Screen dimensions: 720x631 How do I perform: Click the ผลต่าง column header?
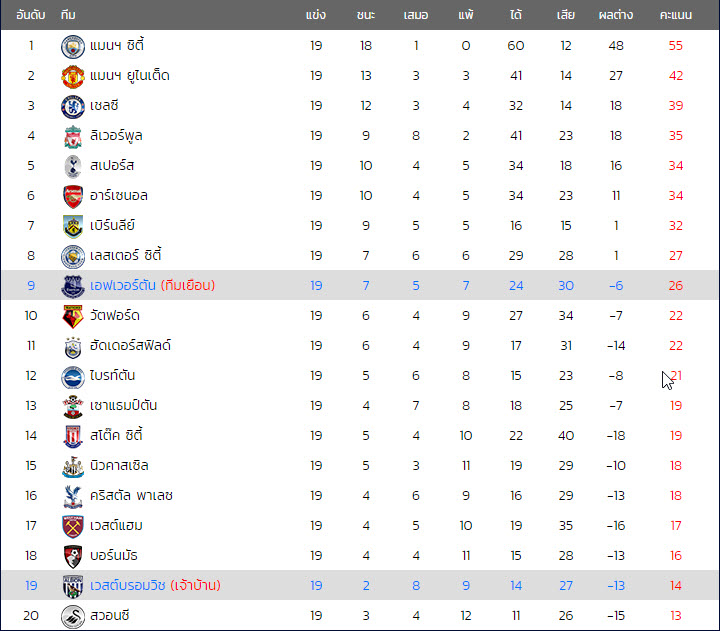click(x=616, y=15)
